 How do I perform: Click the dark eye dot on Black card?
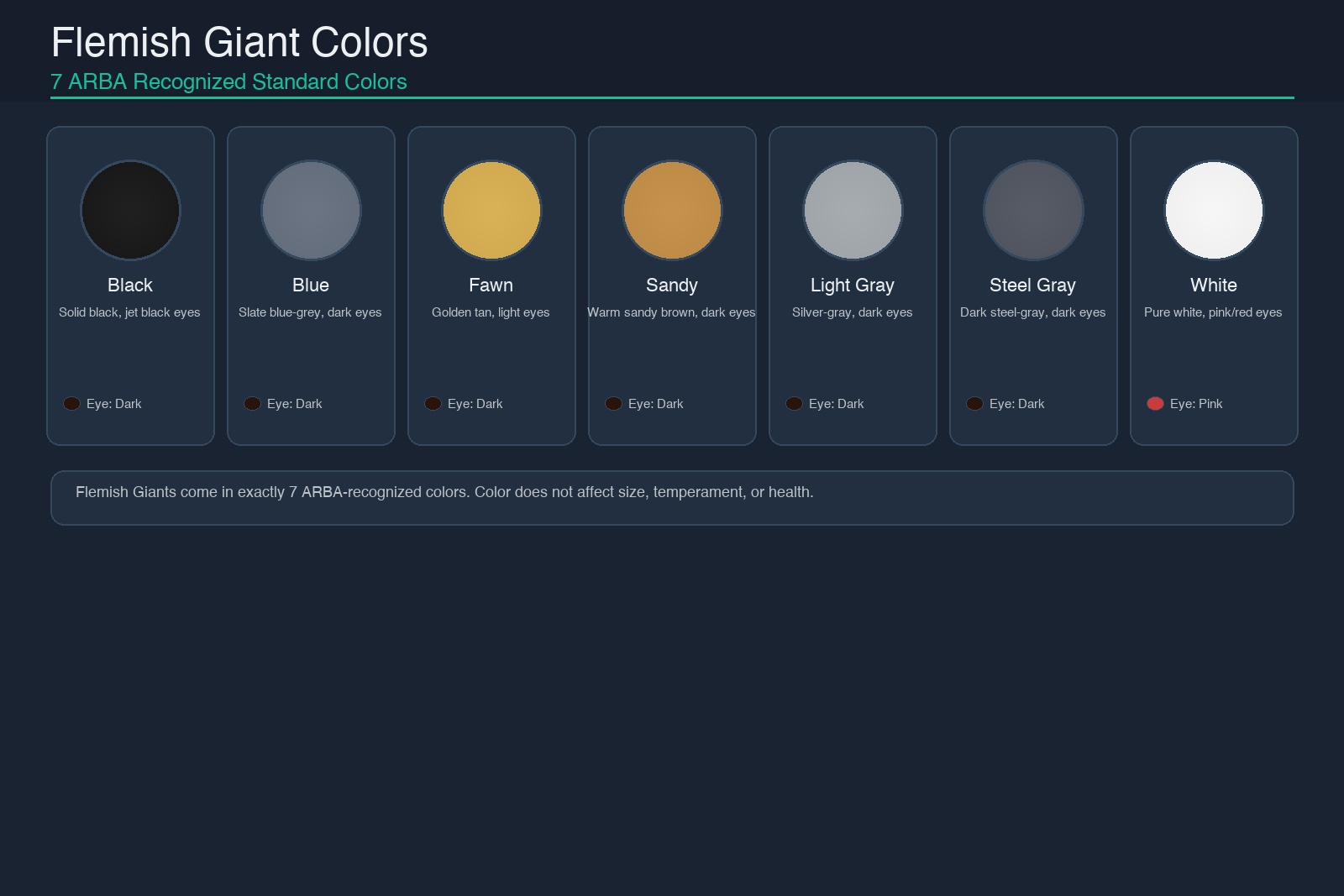point(71,404)
